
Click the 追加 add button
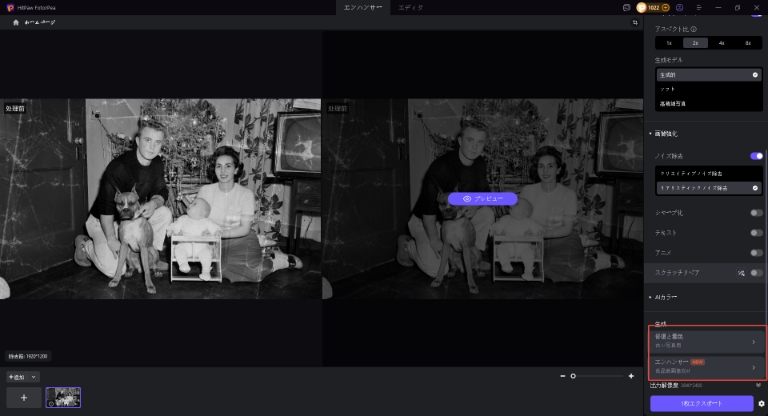click(x=17, y=377)
